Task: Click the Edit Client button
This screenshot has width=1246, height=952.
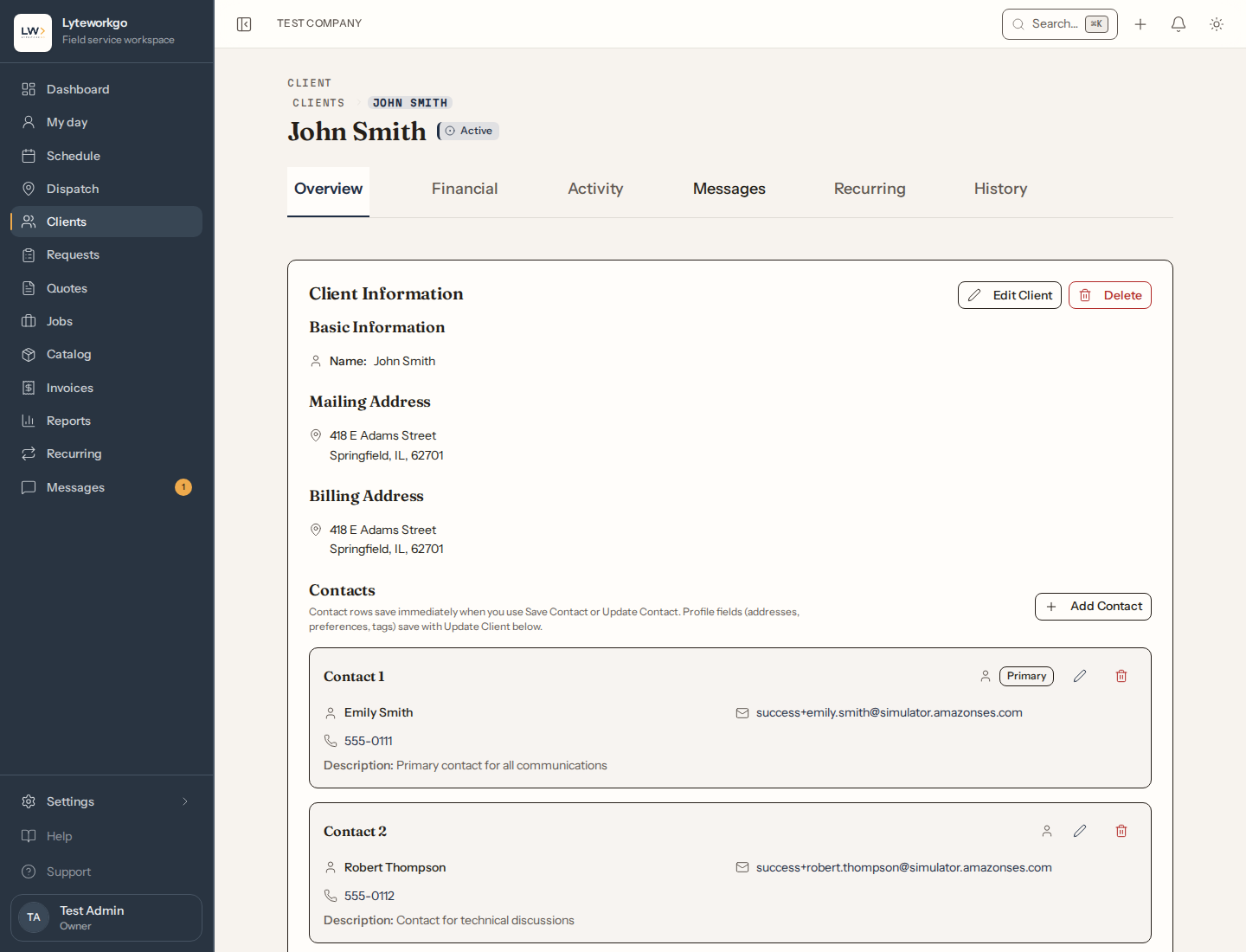Action: tap(1010, 295)
